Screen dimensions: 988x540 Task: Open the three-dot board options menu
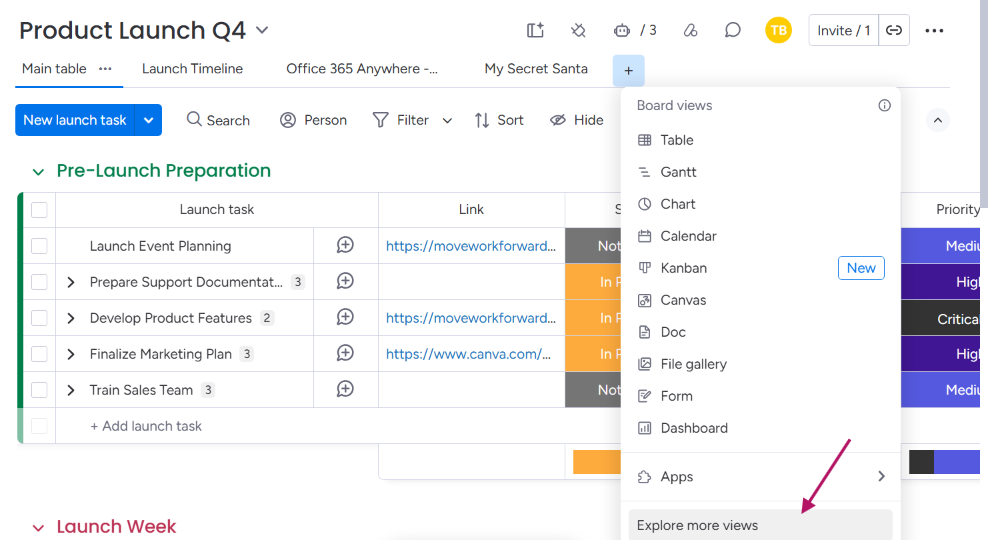(x=934, y=30)
